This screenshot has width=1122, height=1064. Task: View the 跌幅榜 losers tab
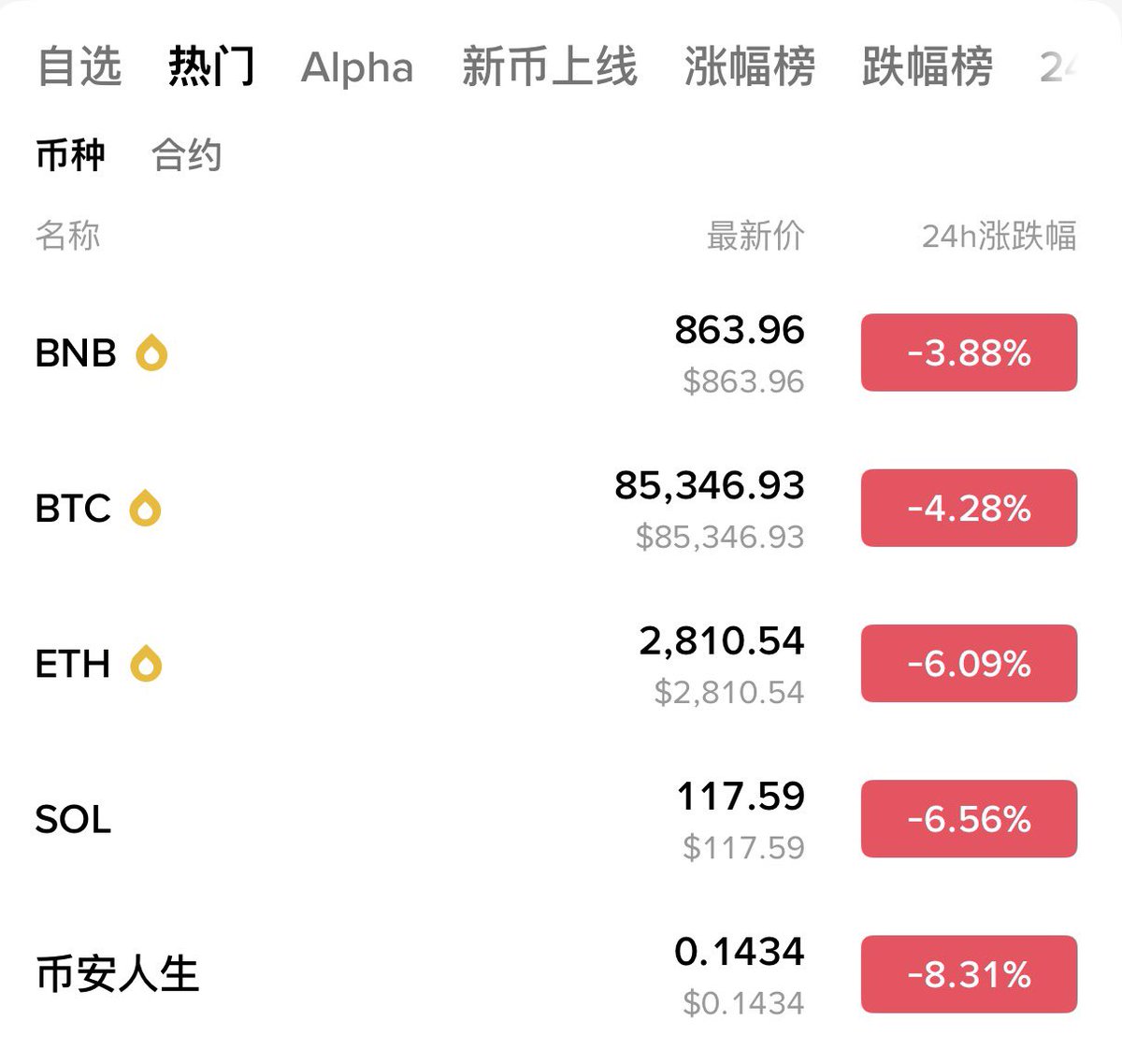pos(928,67)
